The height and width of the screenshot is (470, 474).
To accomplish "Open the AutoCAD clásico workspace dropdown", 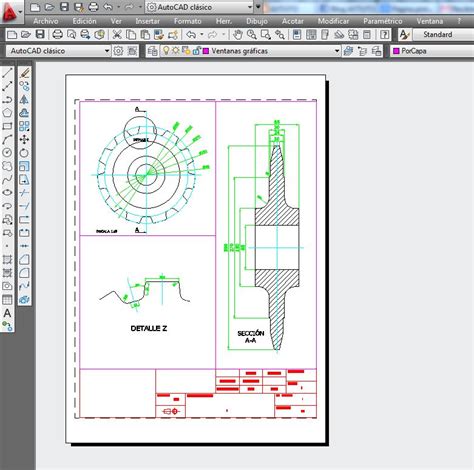I will (59, 51).
